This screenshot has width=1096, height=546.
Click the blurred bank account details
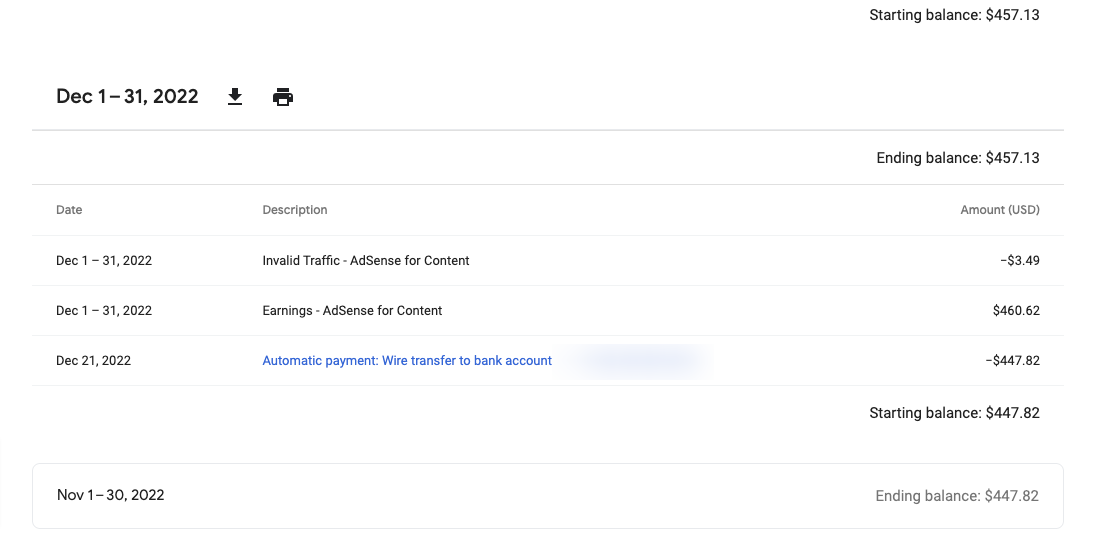point(635,361)
